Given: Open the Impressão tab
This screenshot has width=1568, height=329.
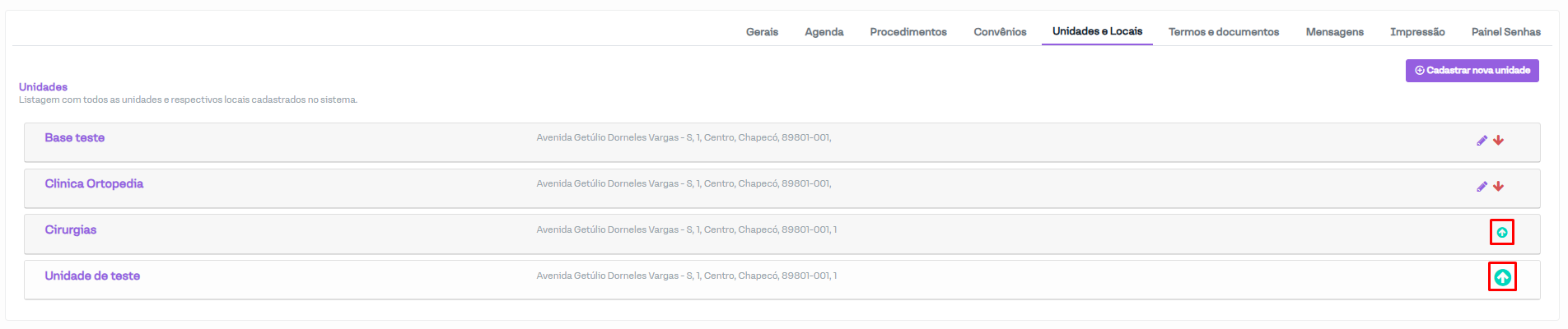Looking at the screenshot, I should pyautogui.click(x=1417, y=32).
